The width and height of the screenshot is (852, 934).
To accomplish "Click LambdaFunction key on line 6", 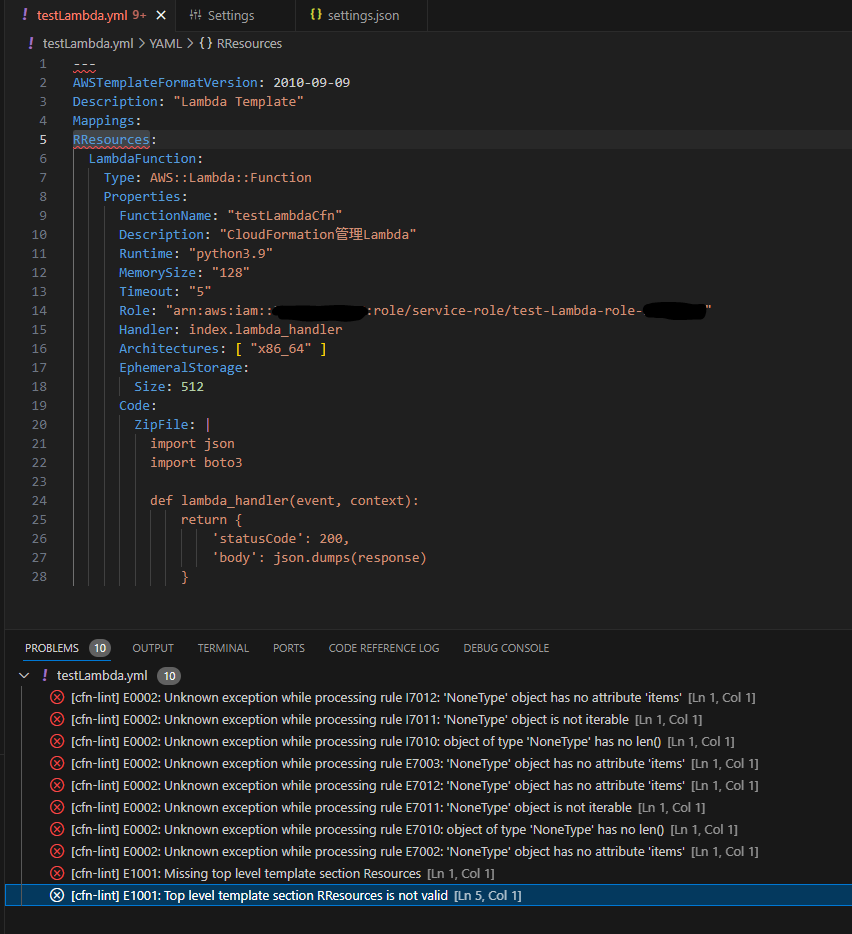I will 142,158.
